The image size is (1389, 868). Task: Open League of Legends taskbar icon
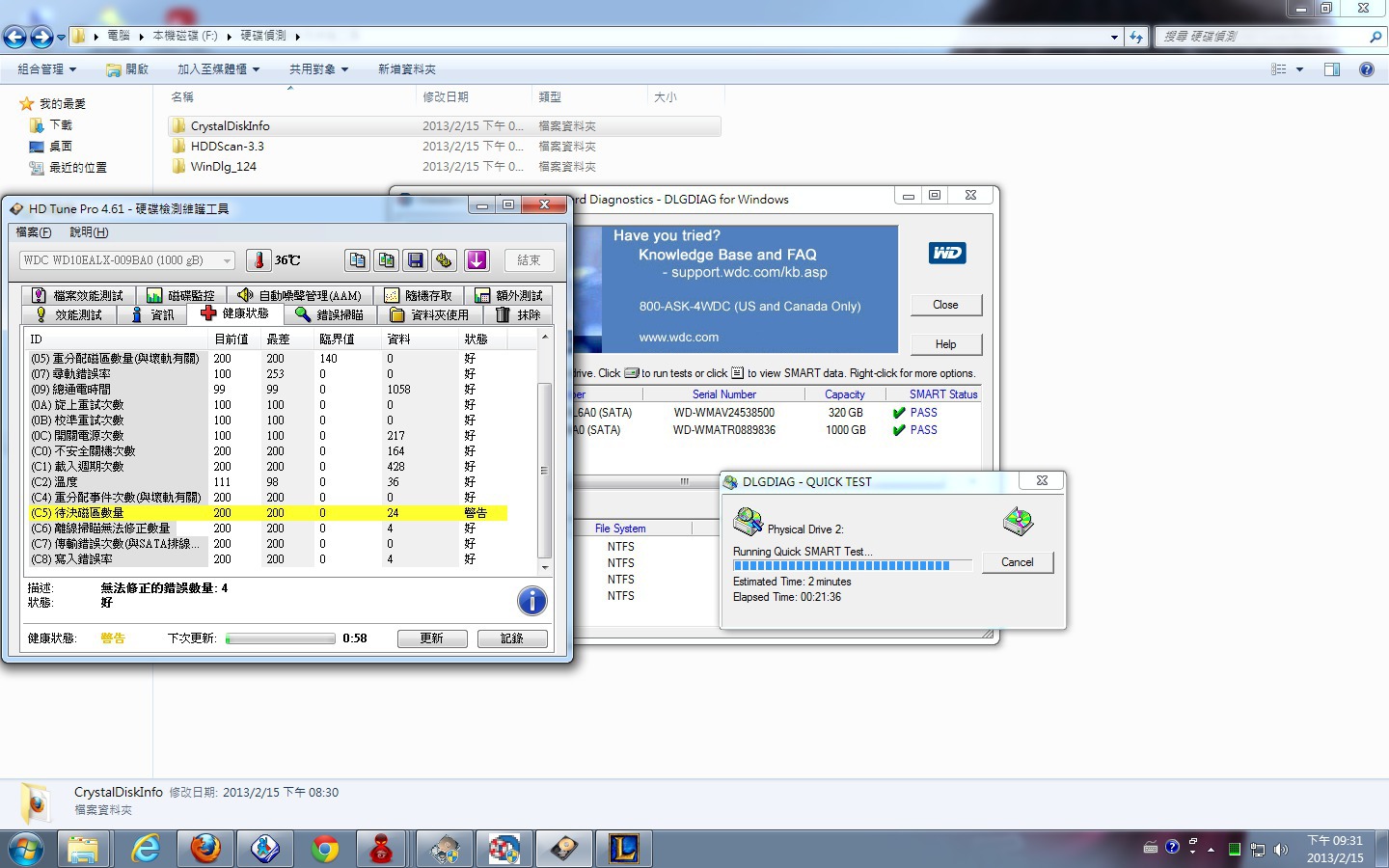[x=624, y=850]
